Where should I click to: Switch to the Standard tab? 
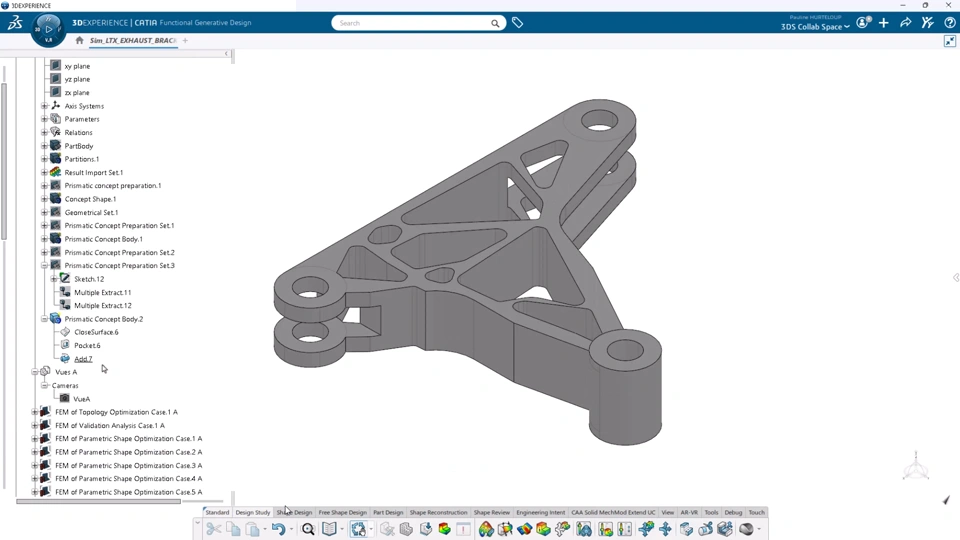tap(217, 512)
